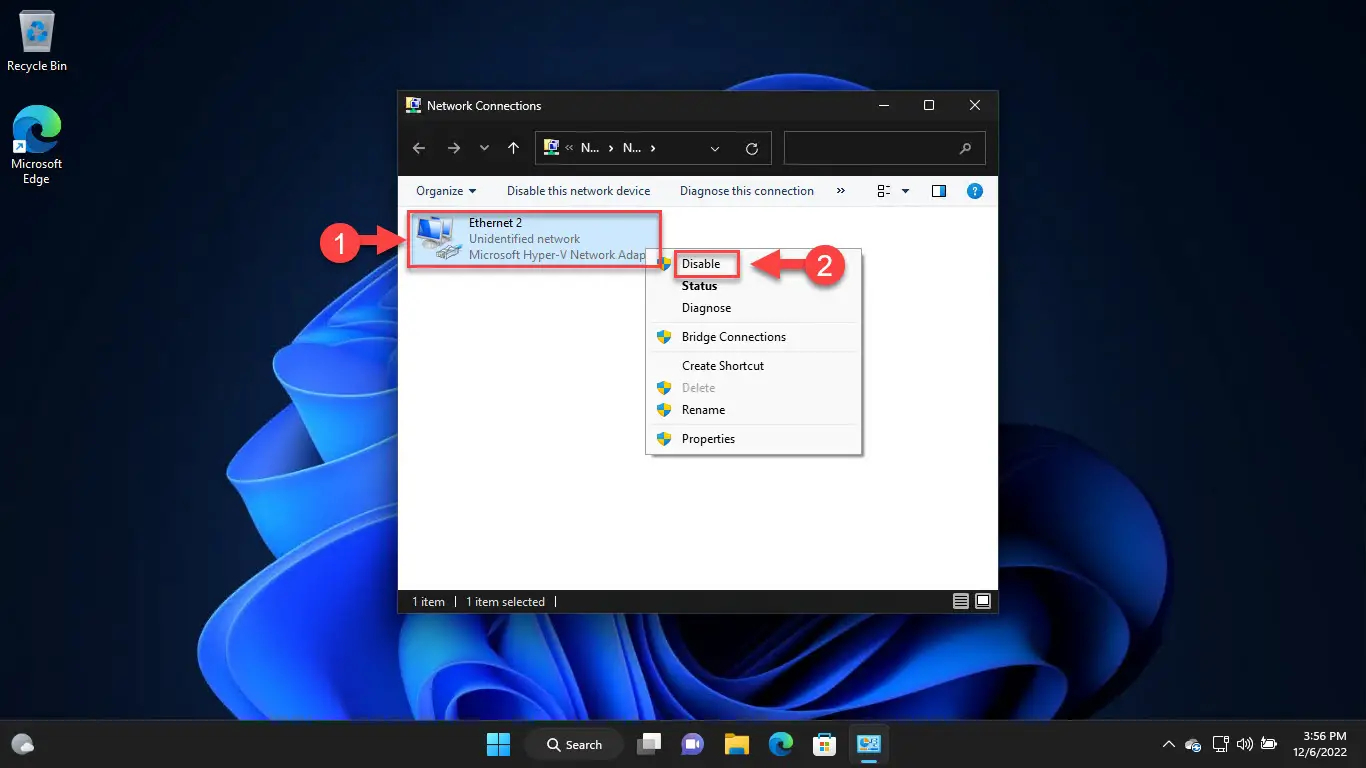The width and height of the screenshot is (1366, 768).
Task: Open Microsoft Store from the taskbar
Action: [x=824, y=744]
